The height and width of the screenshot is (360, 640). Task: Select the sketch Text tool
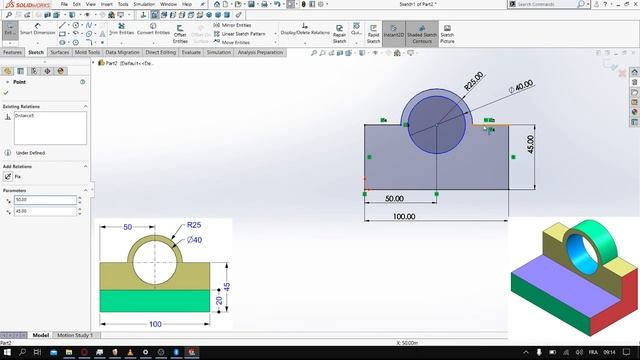102,34
